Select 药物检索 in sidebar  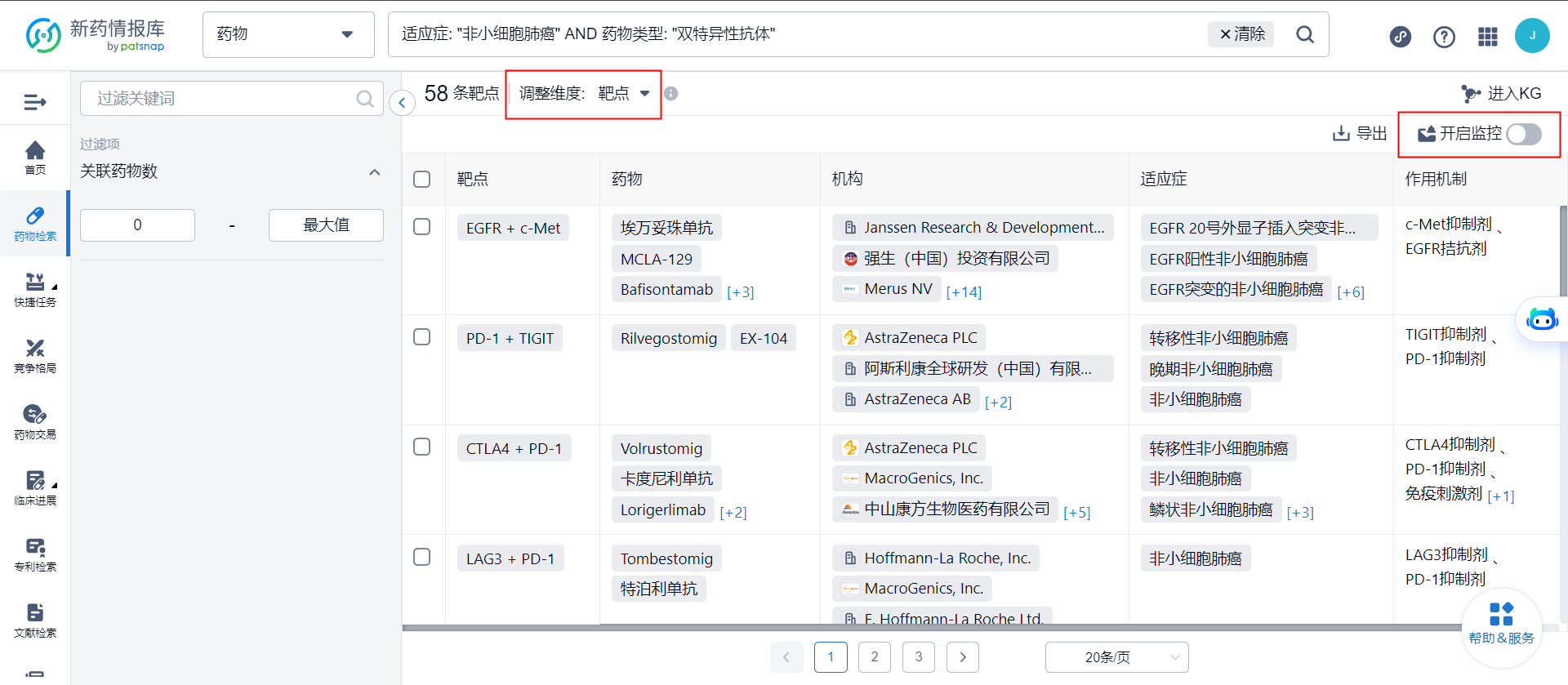(x=35, y=225)
